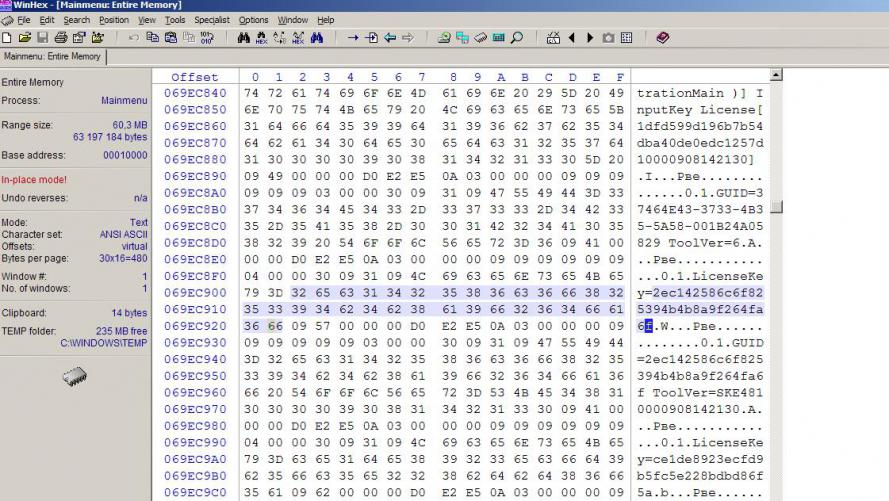The height and width of the screenshot is (501, 889).
Task: Click the Replace Text icon
Action: point(280,38)
